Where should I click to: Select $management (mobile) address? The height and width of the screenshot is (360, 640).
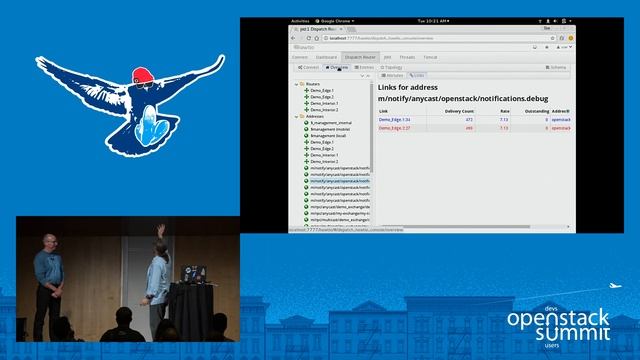(x=330, y=129)
